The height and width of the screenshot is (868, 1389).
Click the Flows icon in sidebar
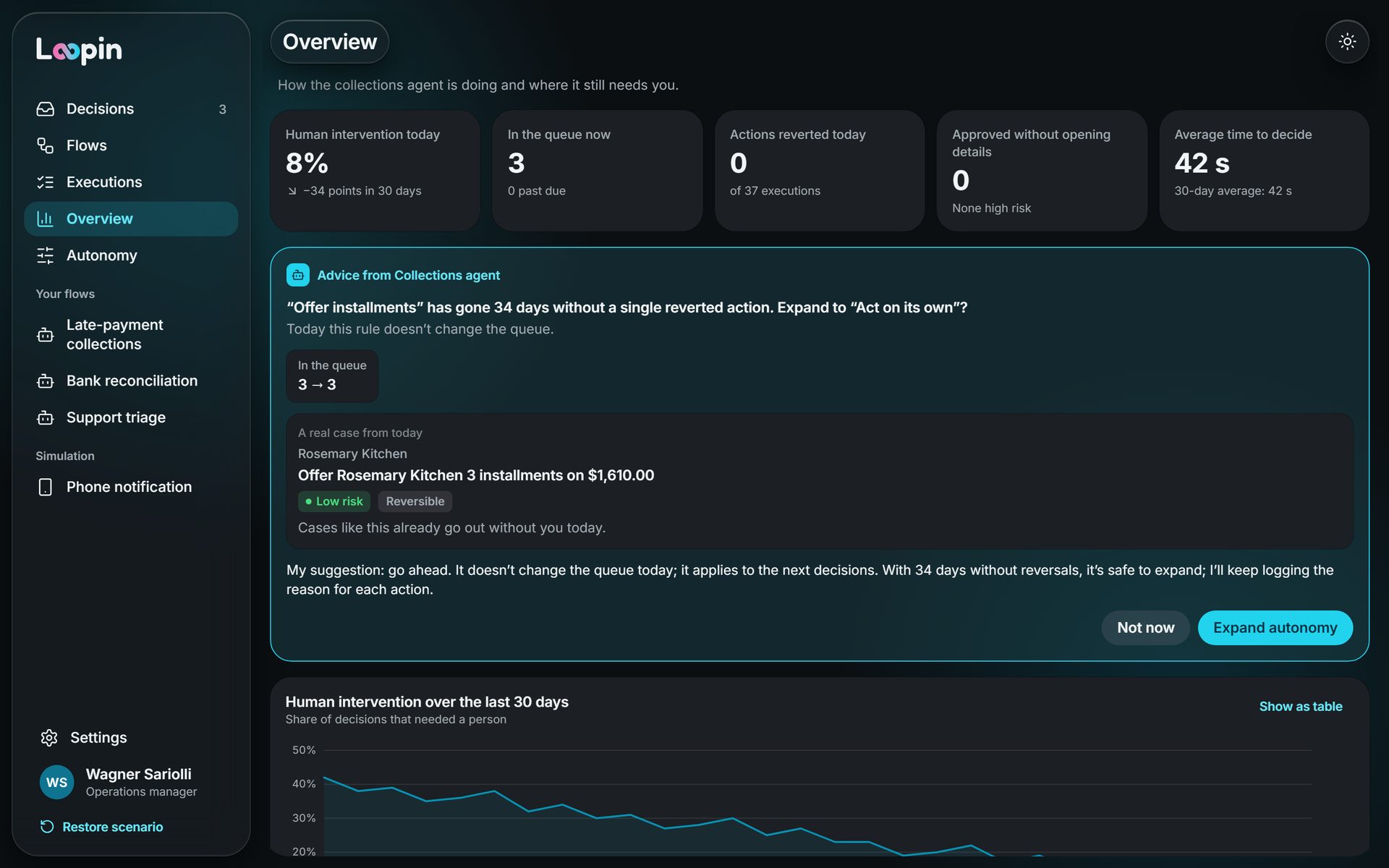pyautogui.click(x=46, y=145)
